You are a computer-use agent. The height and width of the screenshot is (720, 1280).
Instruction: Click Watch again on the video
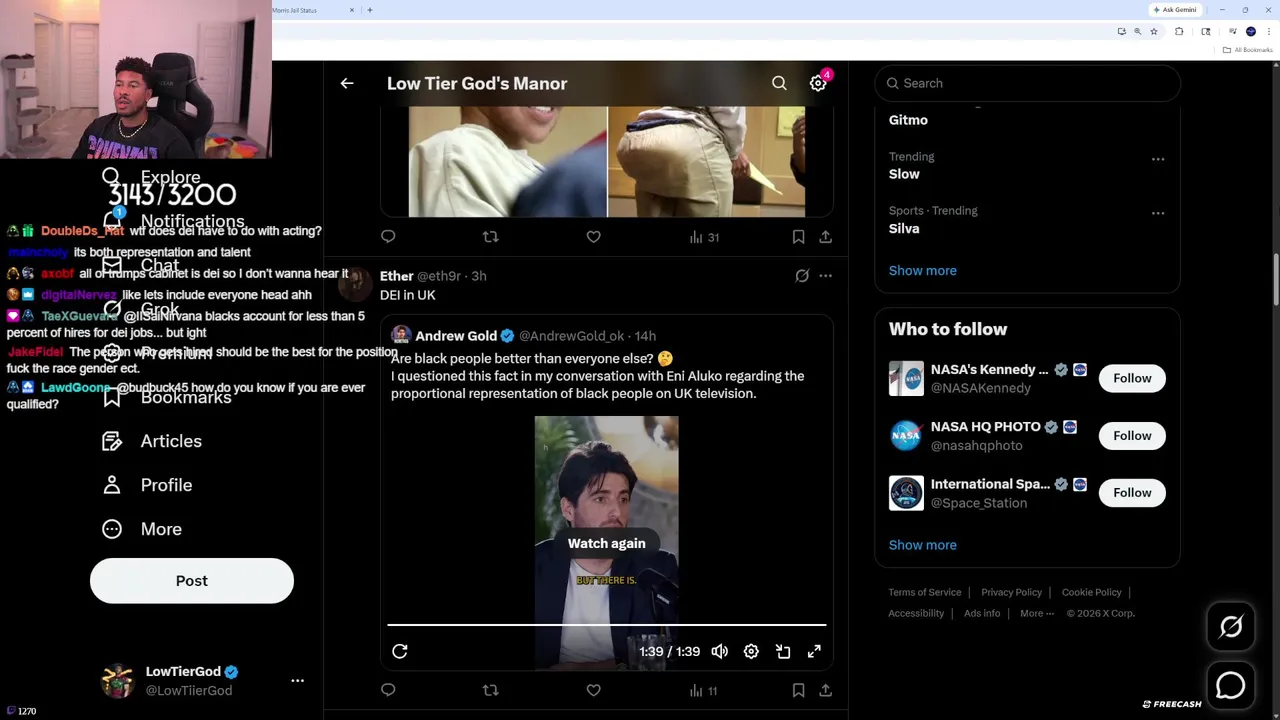point(607,543)
